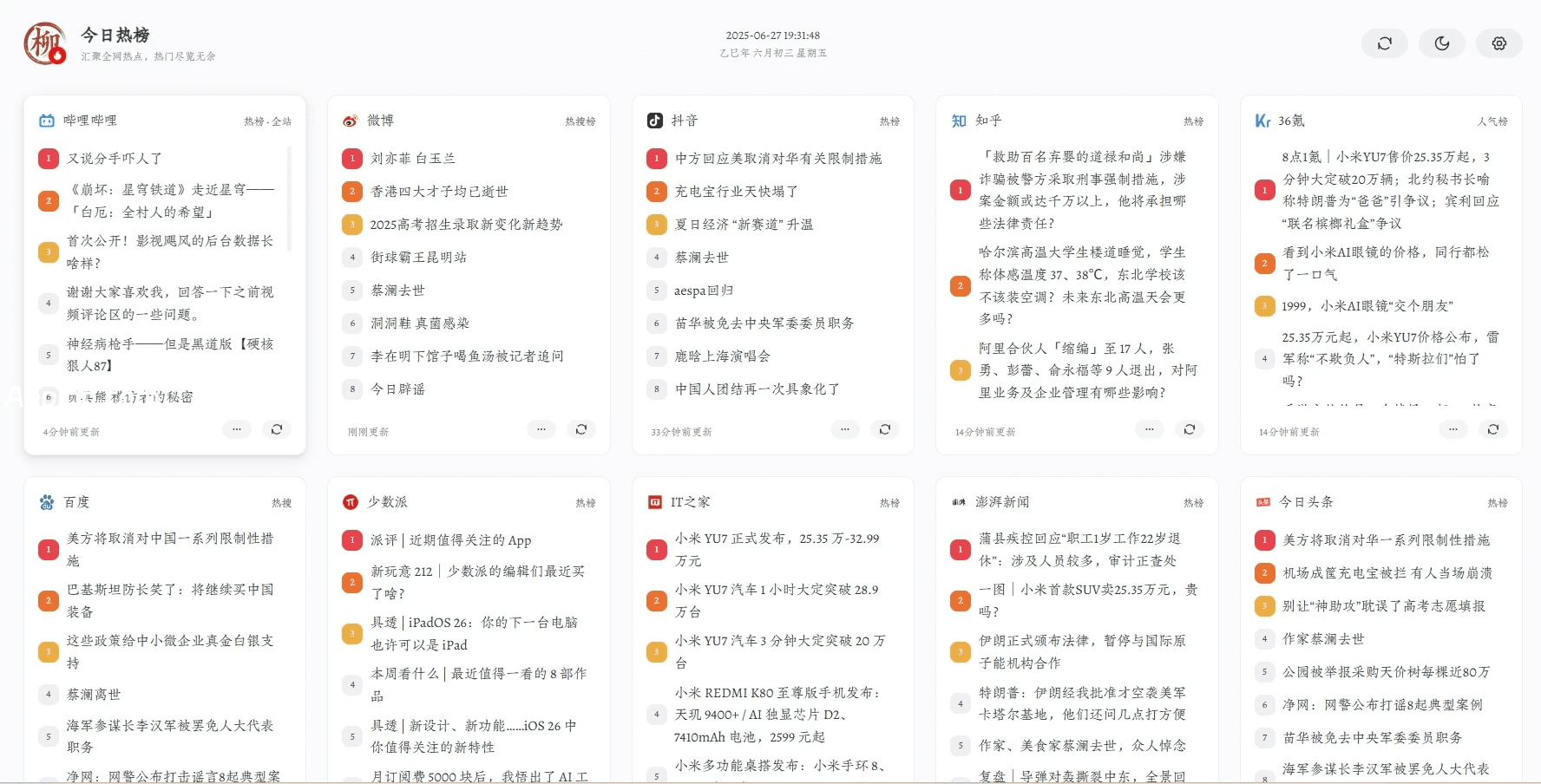Click the 今日热榜 site title text
The width and height of the screenshot is (1541, 784).
115,35
